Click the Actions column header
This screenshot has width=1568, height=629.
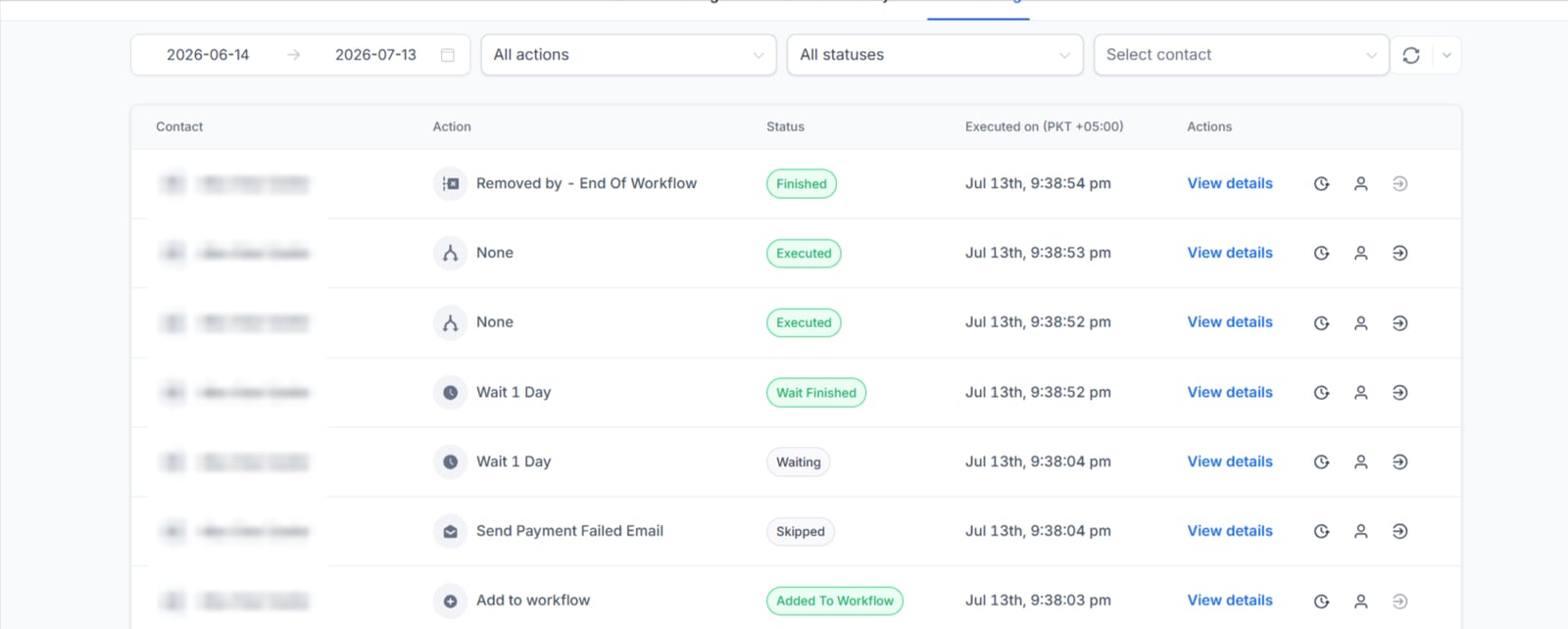(1209, 126)
